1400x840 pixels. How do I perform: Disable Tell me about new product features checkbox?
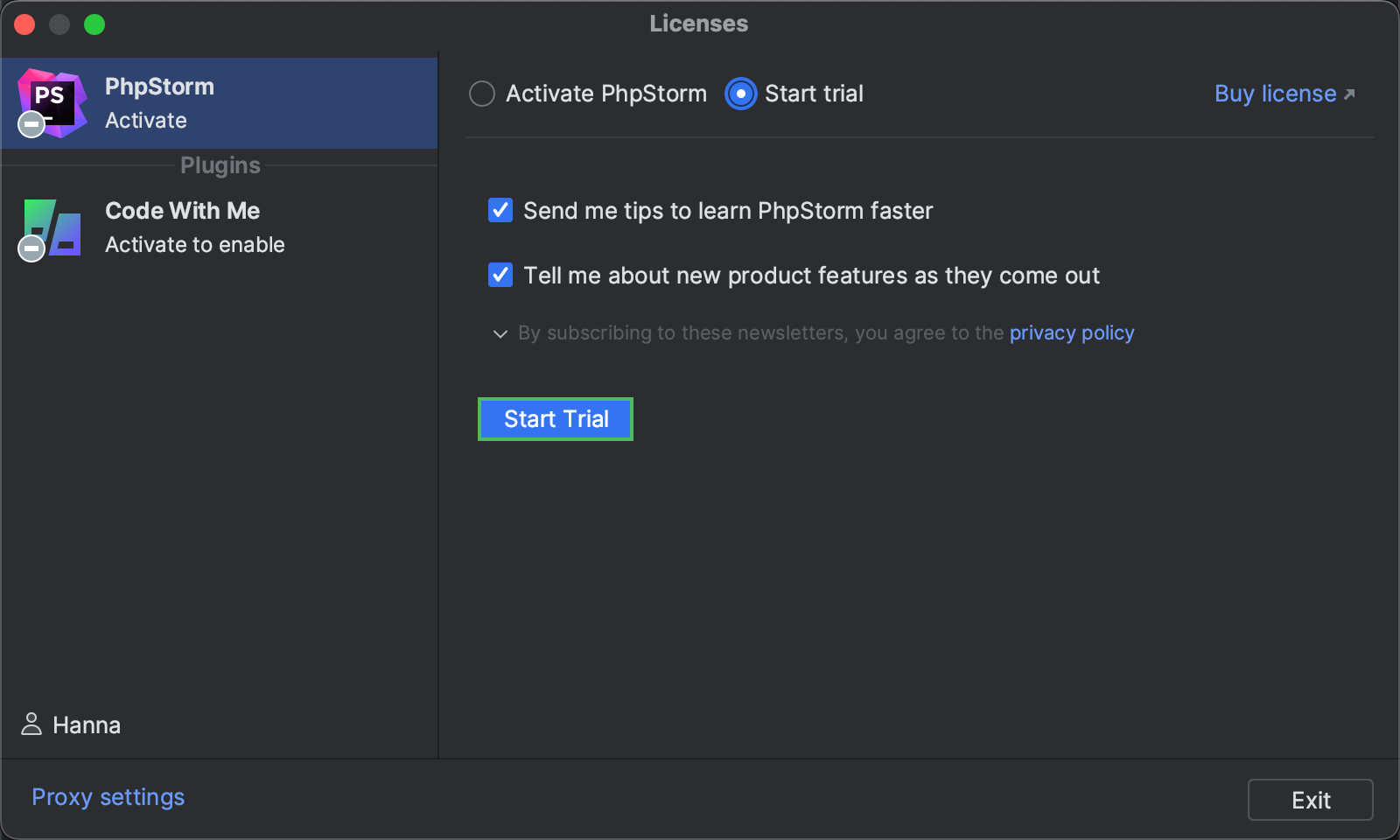click(x=500, y=275)
